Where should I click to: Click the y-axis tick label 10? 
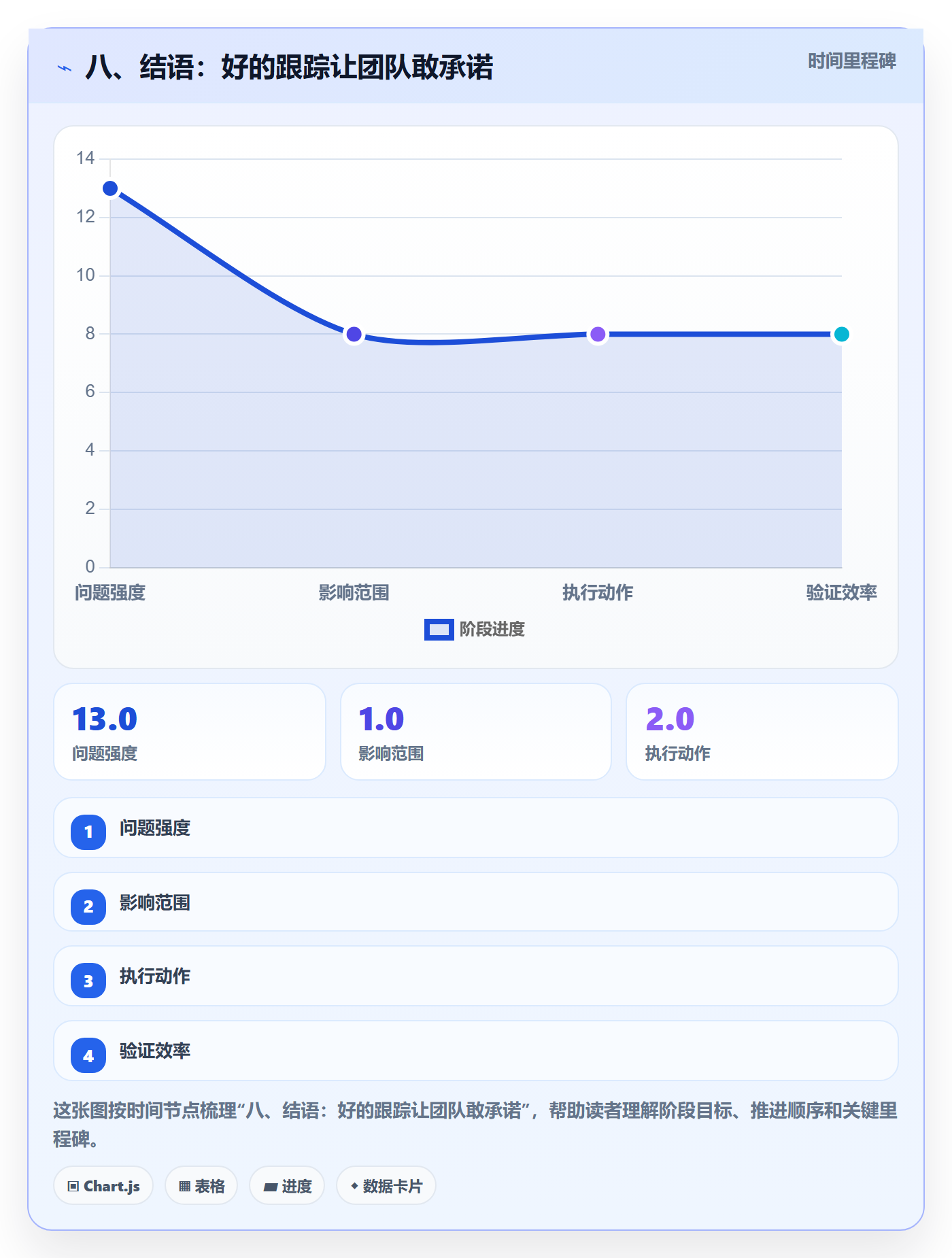coord(86,275)
